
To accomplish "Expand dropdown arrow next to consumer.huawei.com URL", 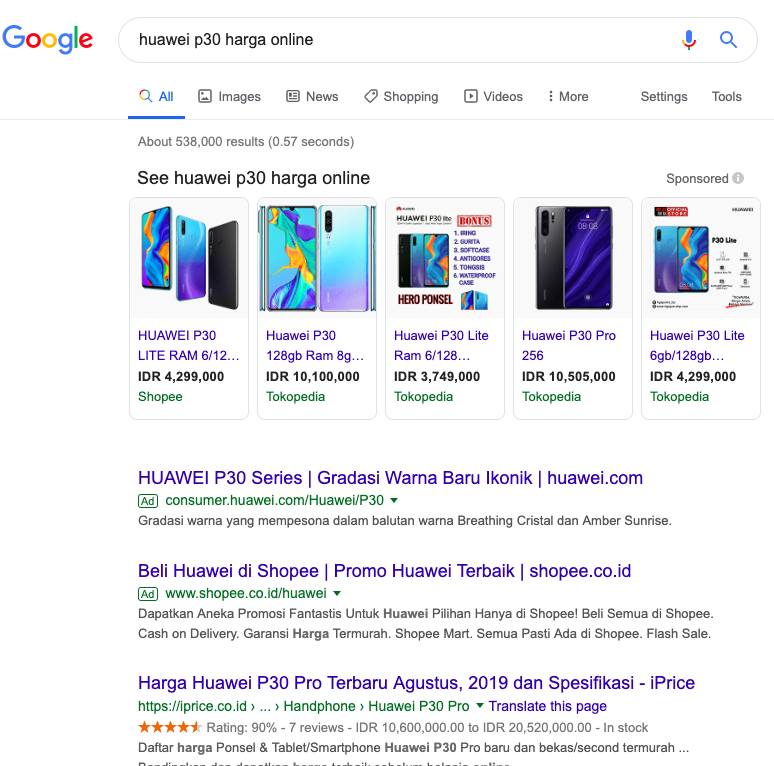I will click(394, 500).
